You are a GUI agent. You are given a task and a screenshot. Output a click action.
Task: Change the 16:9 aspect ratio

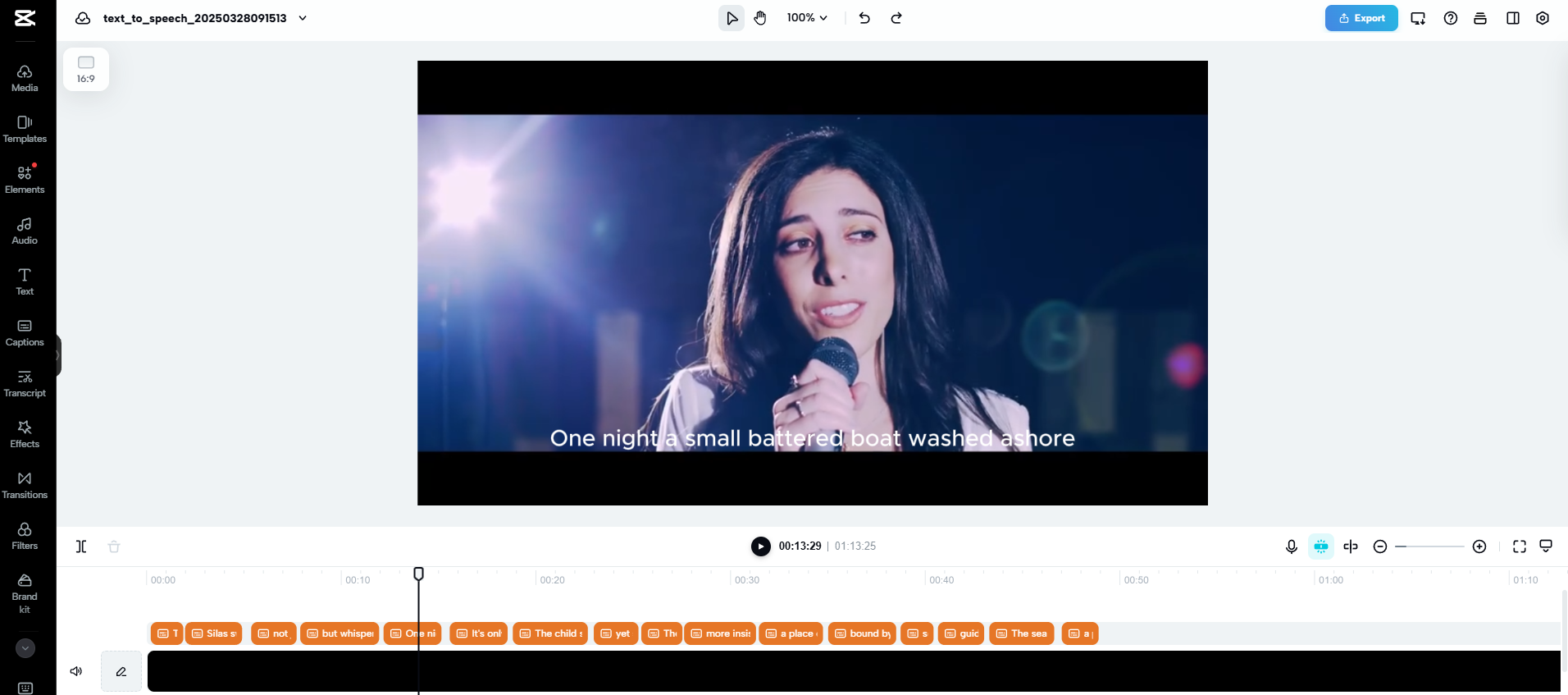(x=86, y=69)
